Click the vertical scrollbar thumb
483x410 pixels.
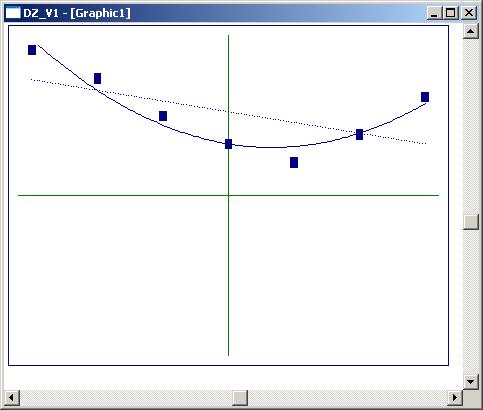click(x=471, y=222)
